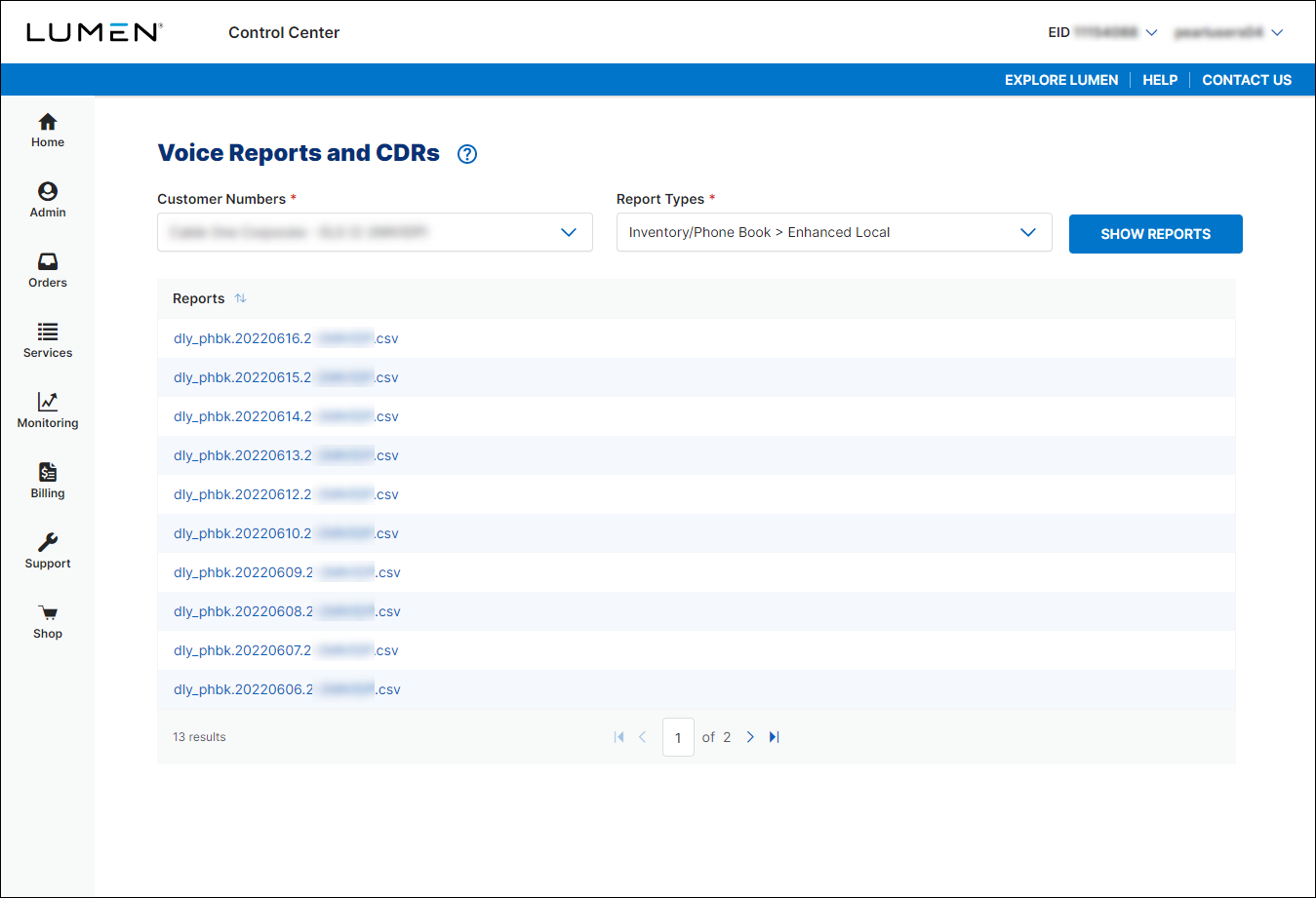Open the Customer Numbers dropdown
1316x898 pixels.
click(375, 232)
